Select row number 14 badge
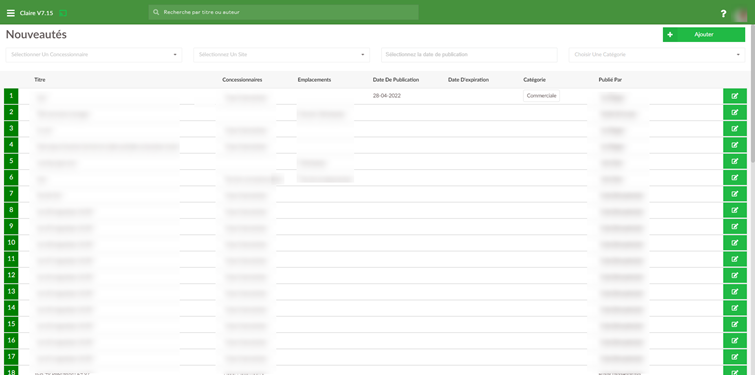 [x=11, y=308]
